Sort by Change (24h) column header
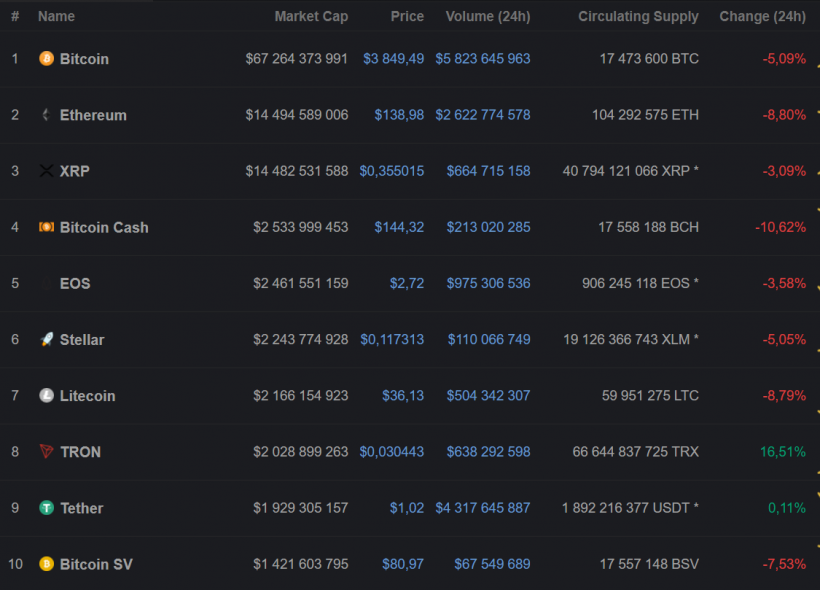This screenshot has height=590, width=820. 762,17
